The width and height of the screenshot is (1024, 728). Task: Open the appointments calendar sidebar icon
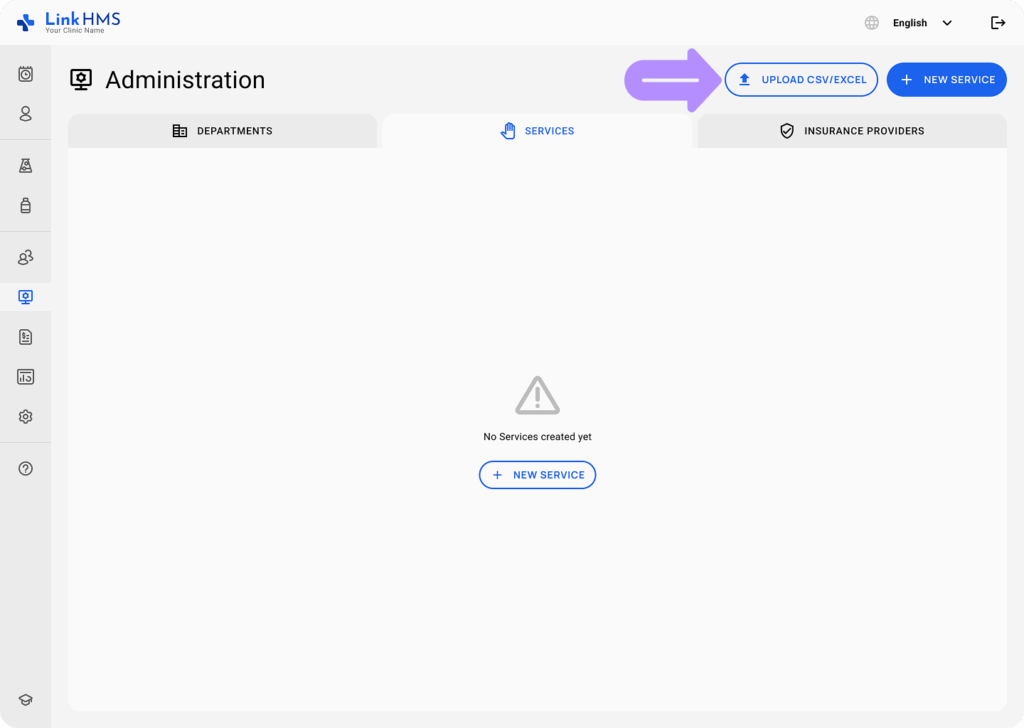[x=25, y=74]
